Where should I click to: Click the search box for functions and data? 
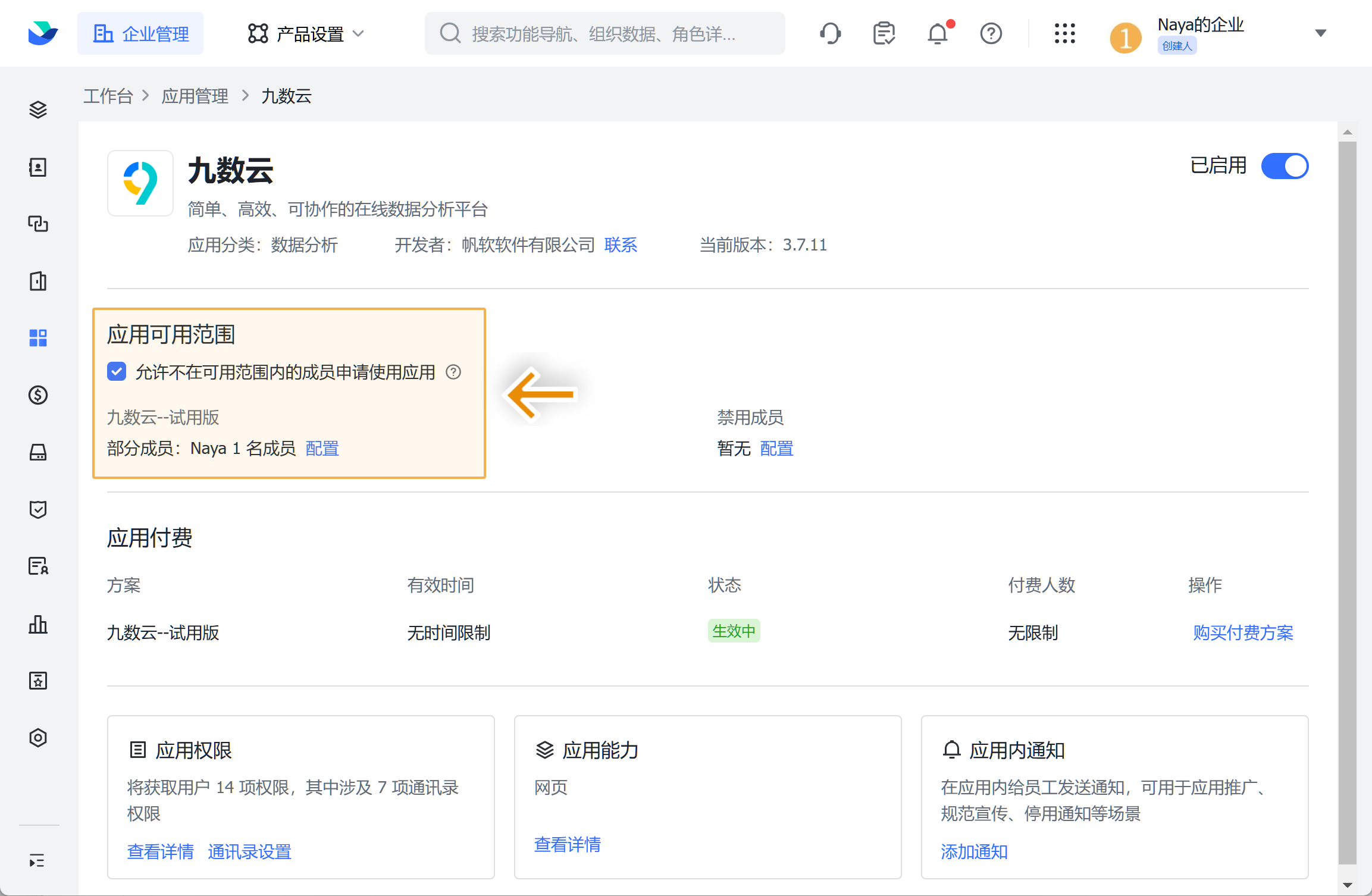pyautogui.click(x=604, y=33)
